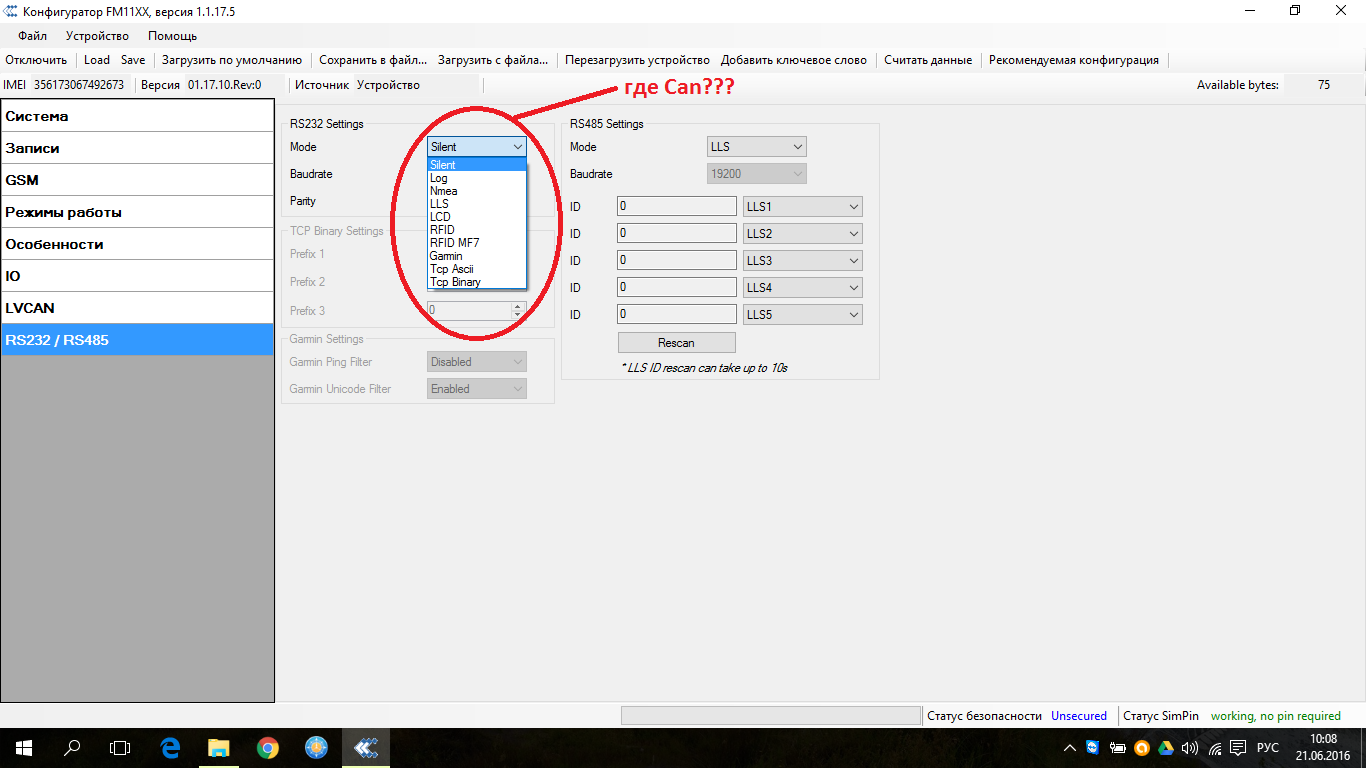Open the GSM settings section
The image size is (1366, 768).
coord(137,180)
